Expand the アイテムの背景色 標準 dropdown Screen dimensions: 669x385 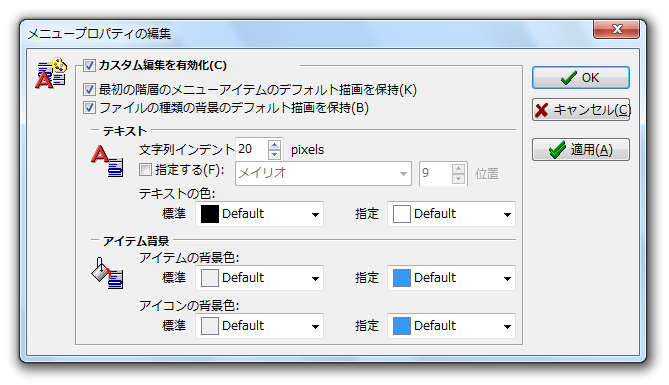click(x=259, y=278)
